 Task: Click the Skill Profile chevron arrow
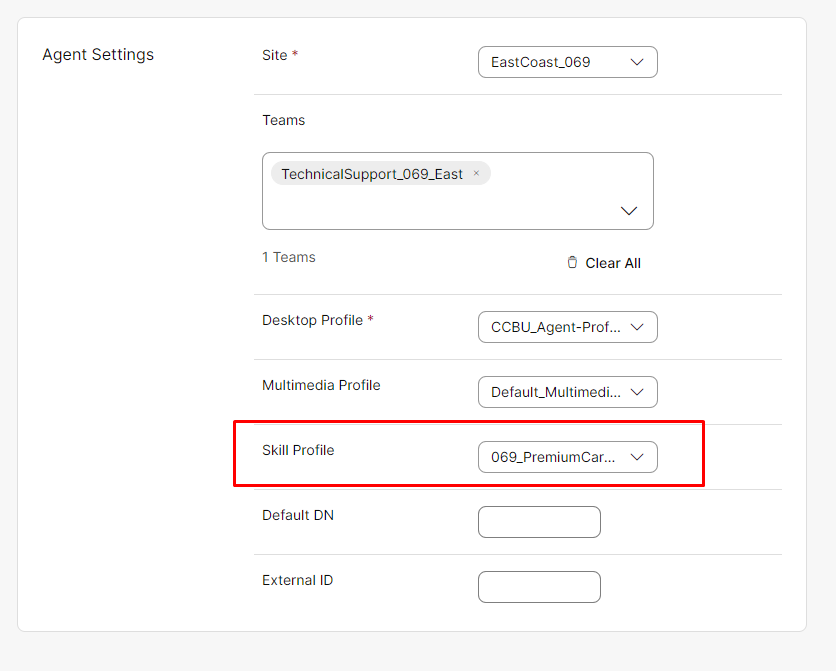pyautogui.click(x=637, y=457)
